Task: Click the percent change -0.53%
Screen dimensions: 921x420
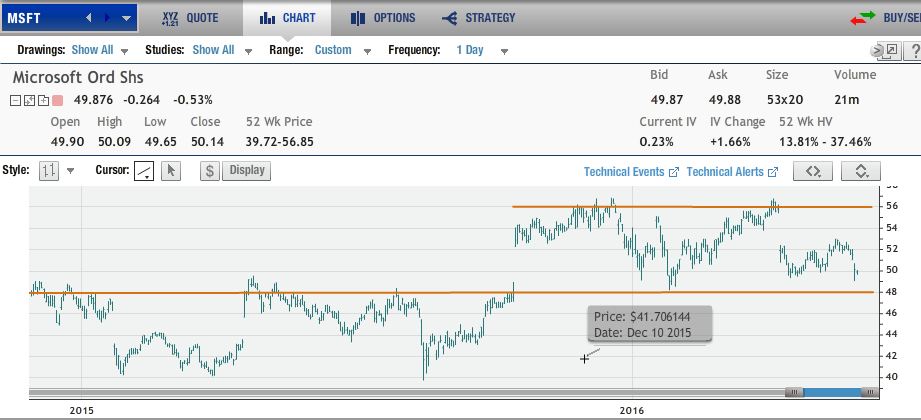Action: [193, 100]
